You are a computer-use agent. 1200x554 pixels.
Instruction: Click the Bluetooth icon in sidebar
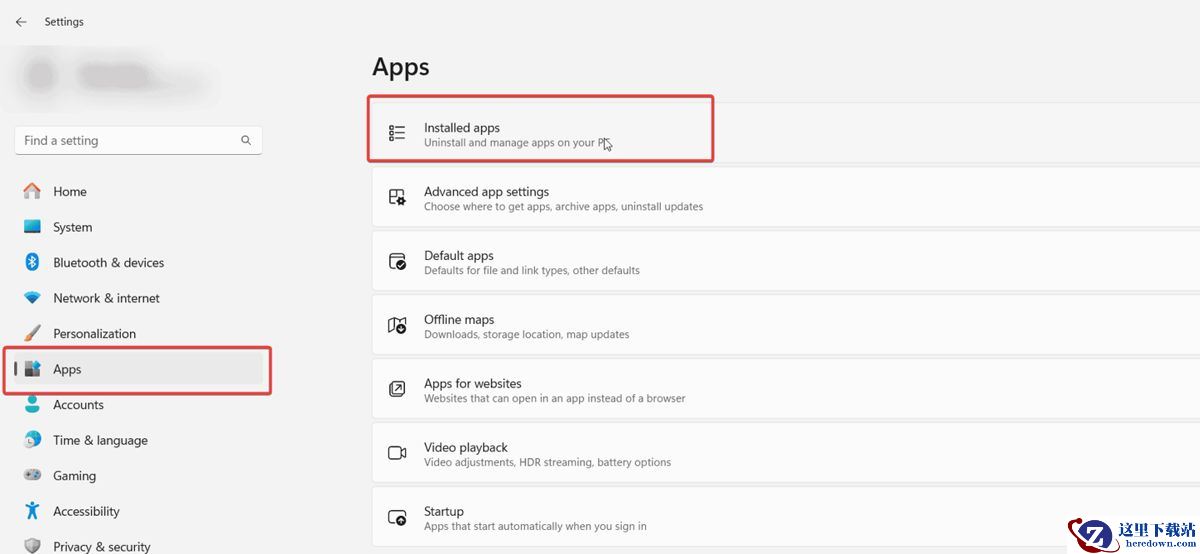(x=32, y=262)
